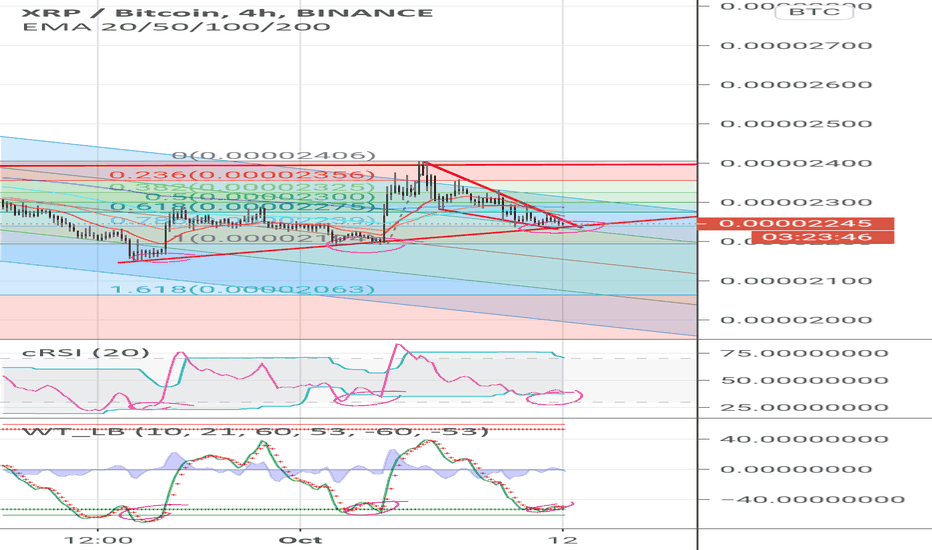Click price axis value 0.00002500
Screen dimensions: 932x550
tap(796, 124)
